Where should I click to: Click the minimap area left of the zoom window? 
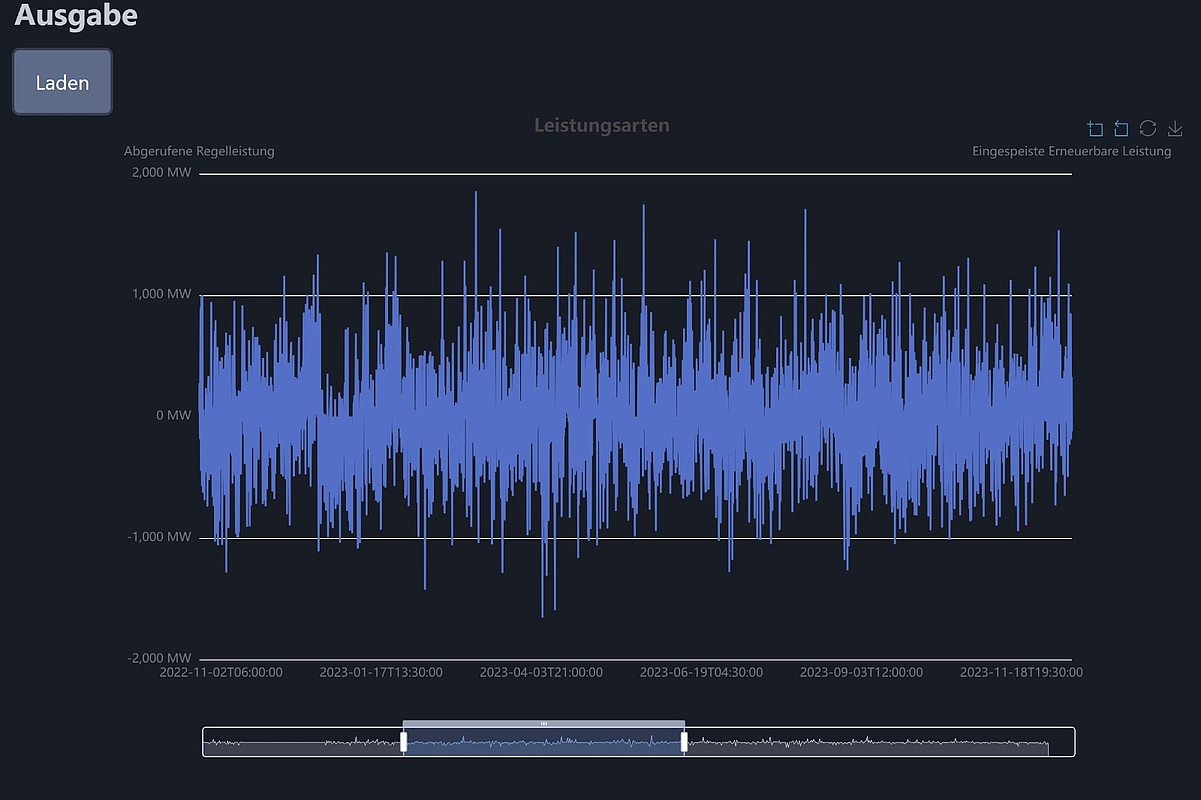(300, 741)
